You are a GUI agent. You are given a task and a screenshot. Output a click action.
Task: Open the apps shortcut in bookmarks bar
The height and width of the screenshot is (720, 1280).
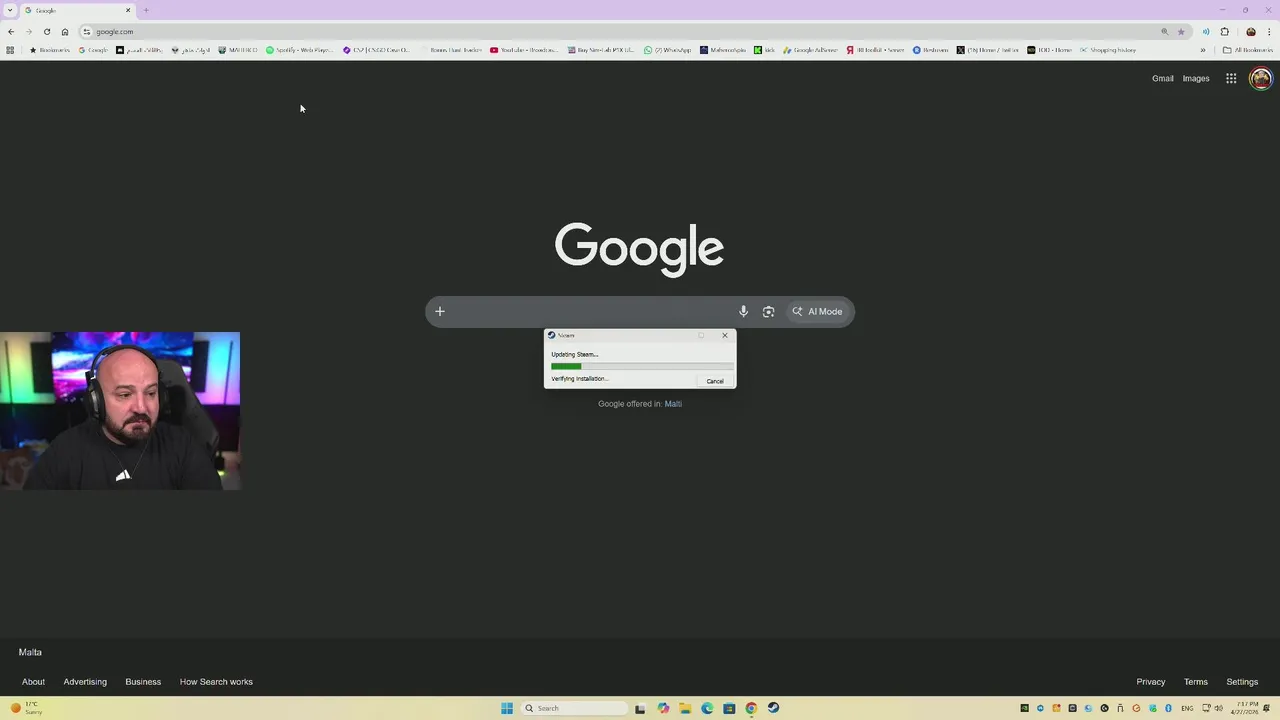coord(10,50)
